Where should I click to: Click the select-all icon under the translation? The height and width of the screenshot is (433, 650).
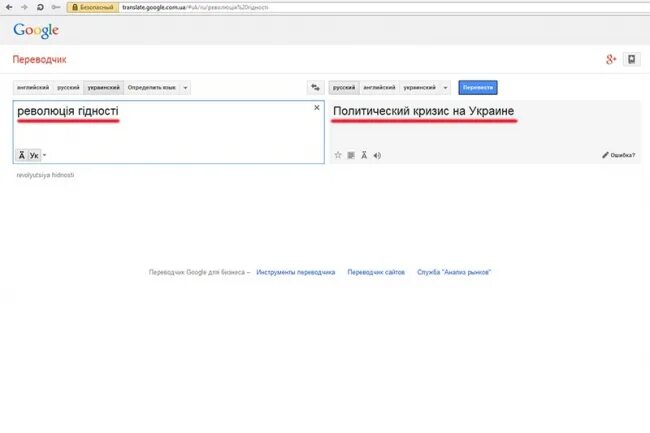(351, 155)
